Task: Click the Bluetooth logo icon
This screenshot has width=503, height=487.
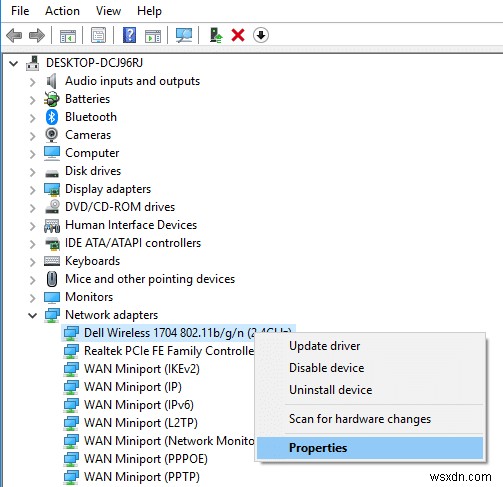Action: click(x=52, y=117)
